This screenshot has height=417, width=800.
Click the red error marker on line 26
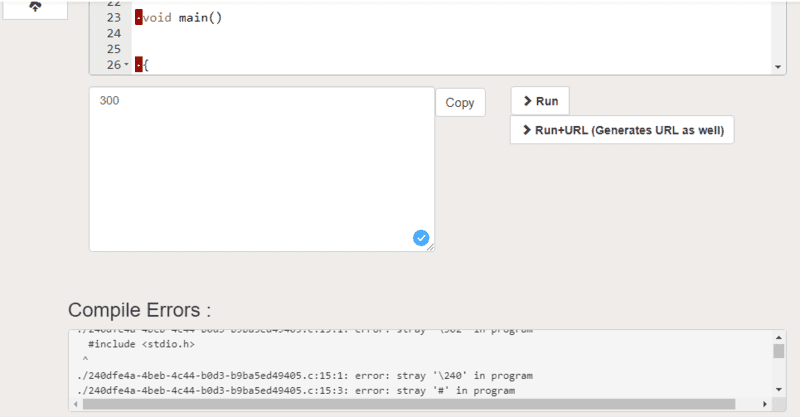[x=138, y=65]
